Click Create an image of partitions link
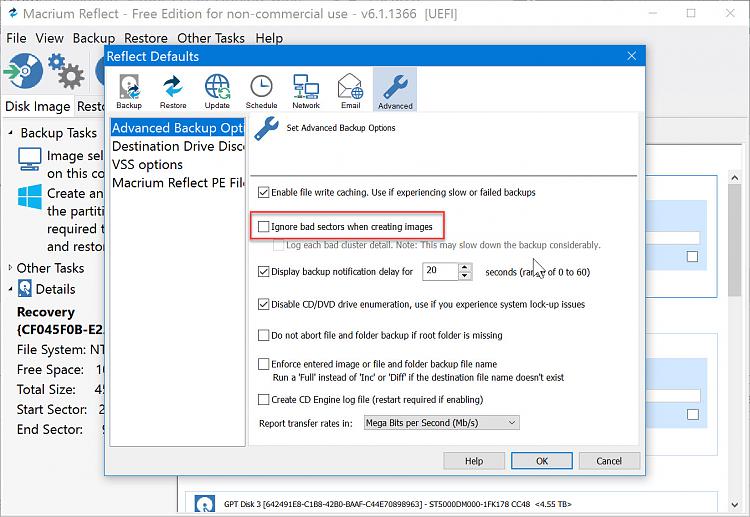The image size is (750, 517). 75,220
